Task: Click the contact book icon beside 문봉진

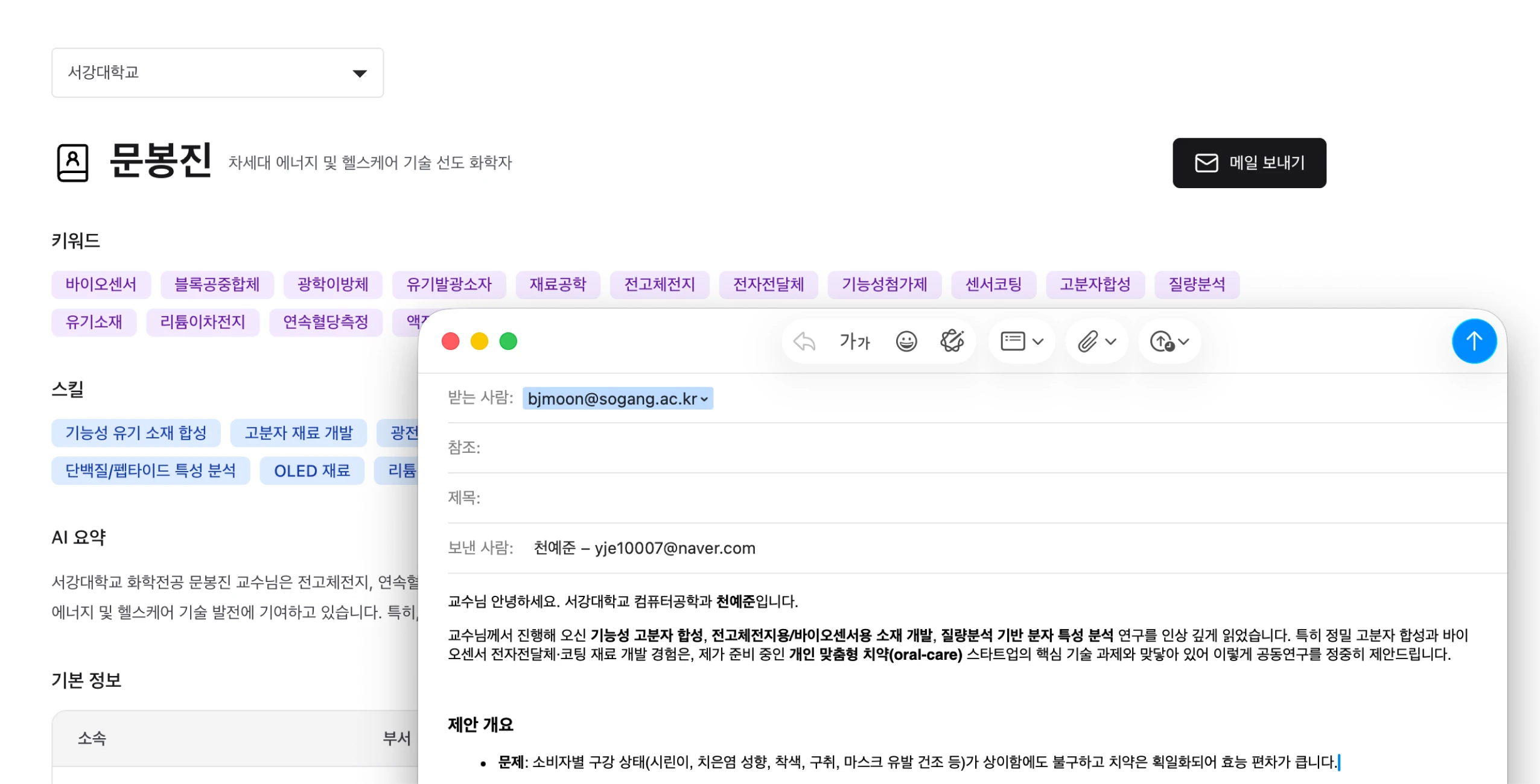Action: (x=72, y=162)
